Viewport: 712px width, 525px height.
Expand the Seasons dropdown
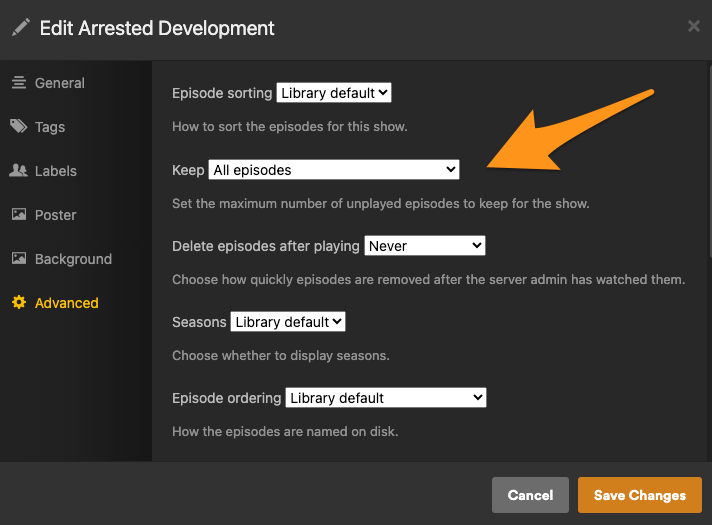[288, 322]
